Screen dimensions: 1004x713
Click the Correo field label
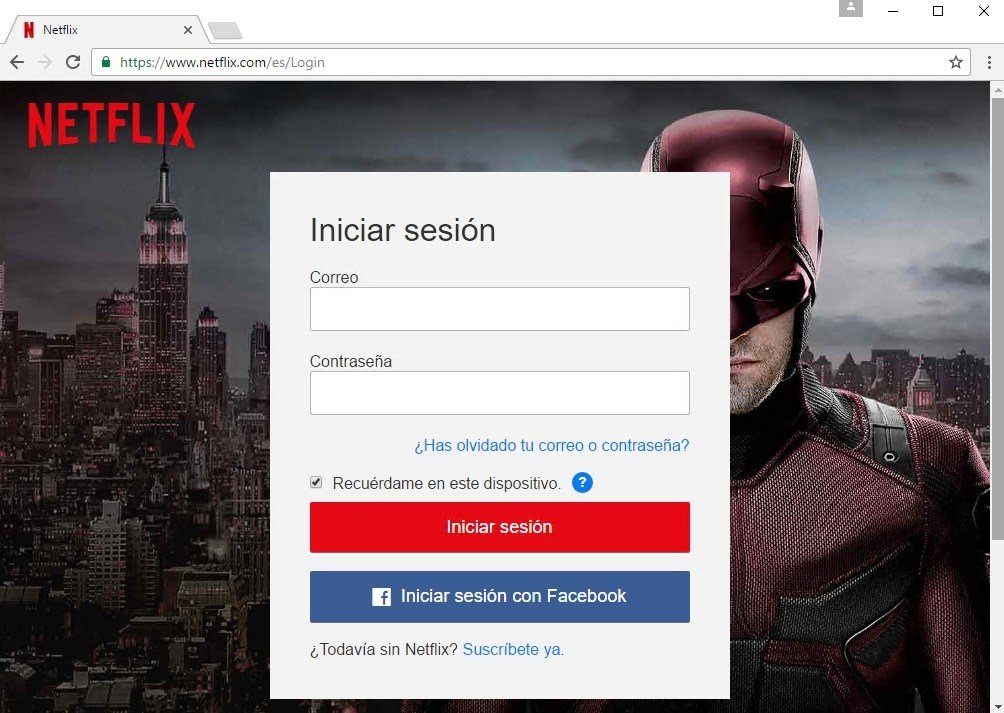[334, 277]
